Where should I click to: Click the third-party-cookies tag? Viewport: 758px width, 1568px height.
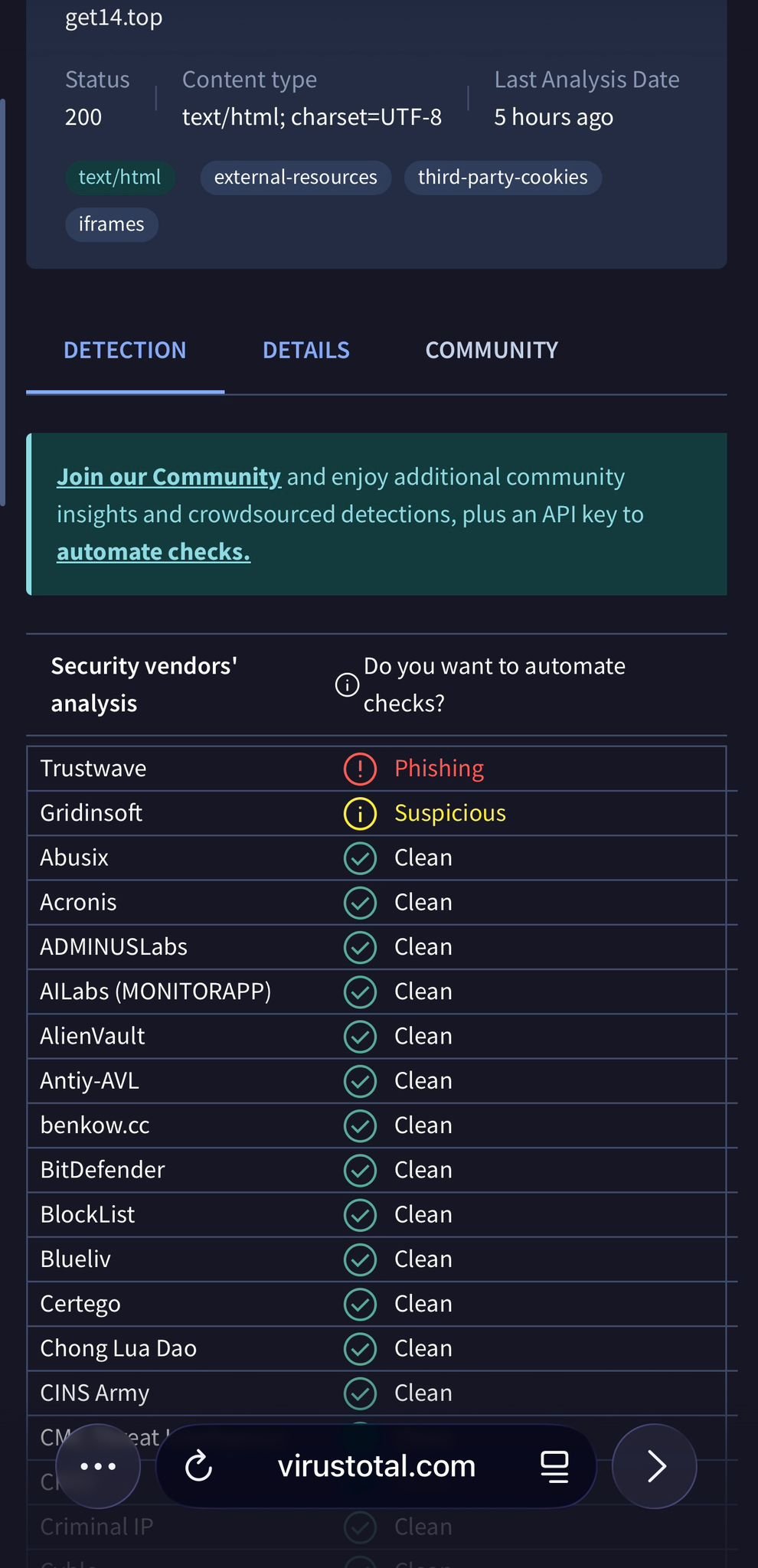pyautogui.click(x=502, y=178)
